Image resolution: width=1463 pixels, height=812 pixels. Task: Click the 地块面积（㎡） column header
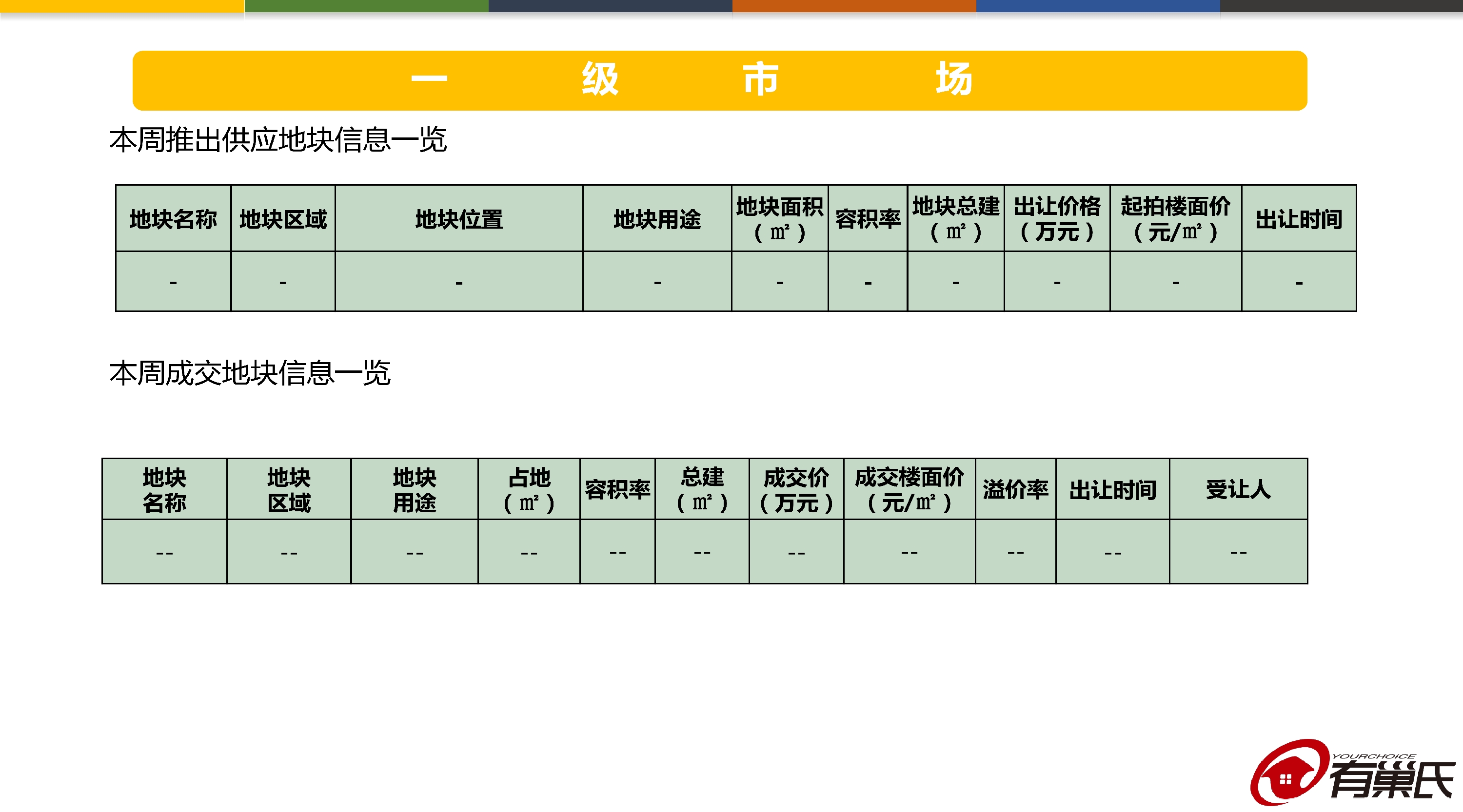(780, 218)
